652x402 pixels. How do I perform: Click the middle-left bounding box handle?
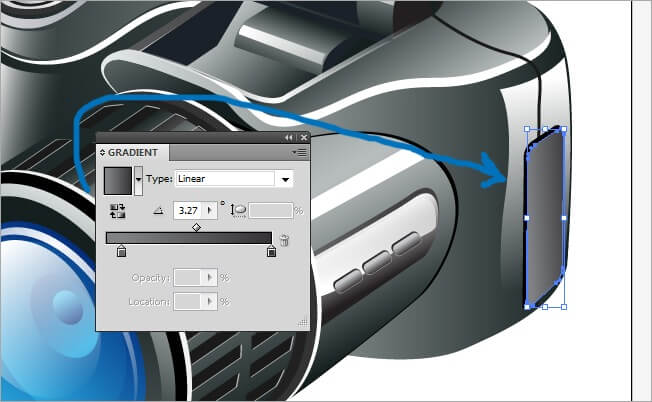pos(527,218)
